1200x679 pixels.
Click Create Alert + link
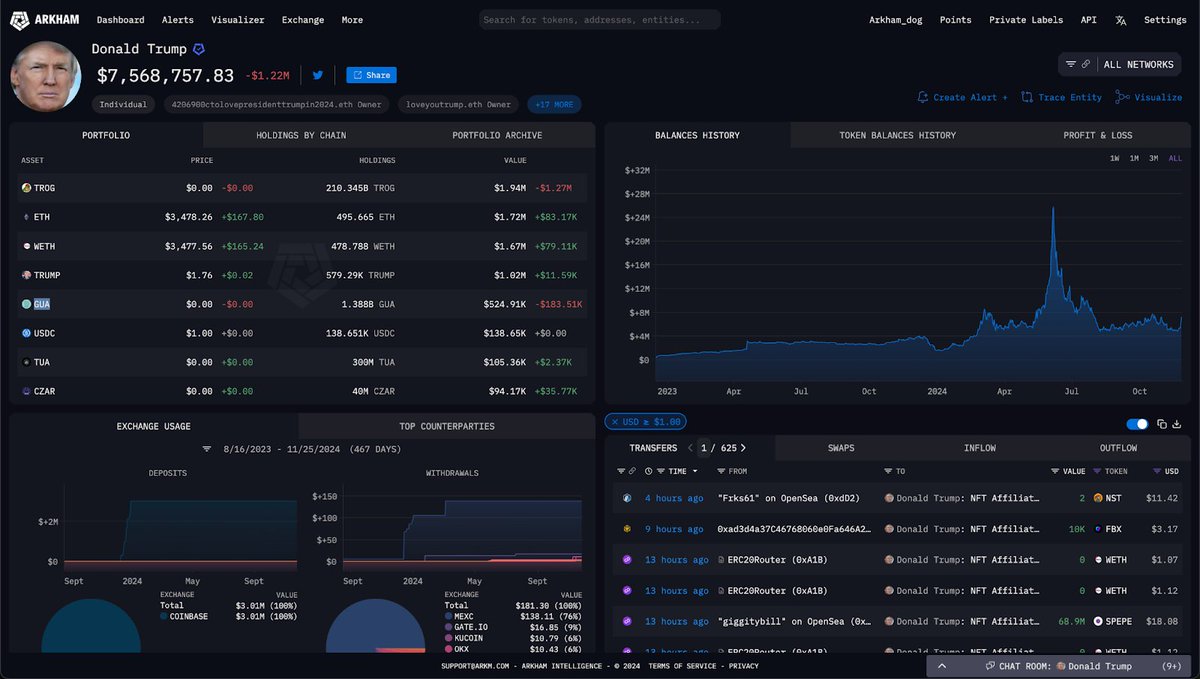click(x=963, y=97)
